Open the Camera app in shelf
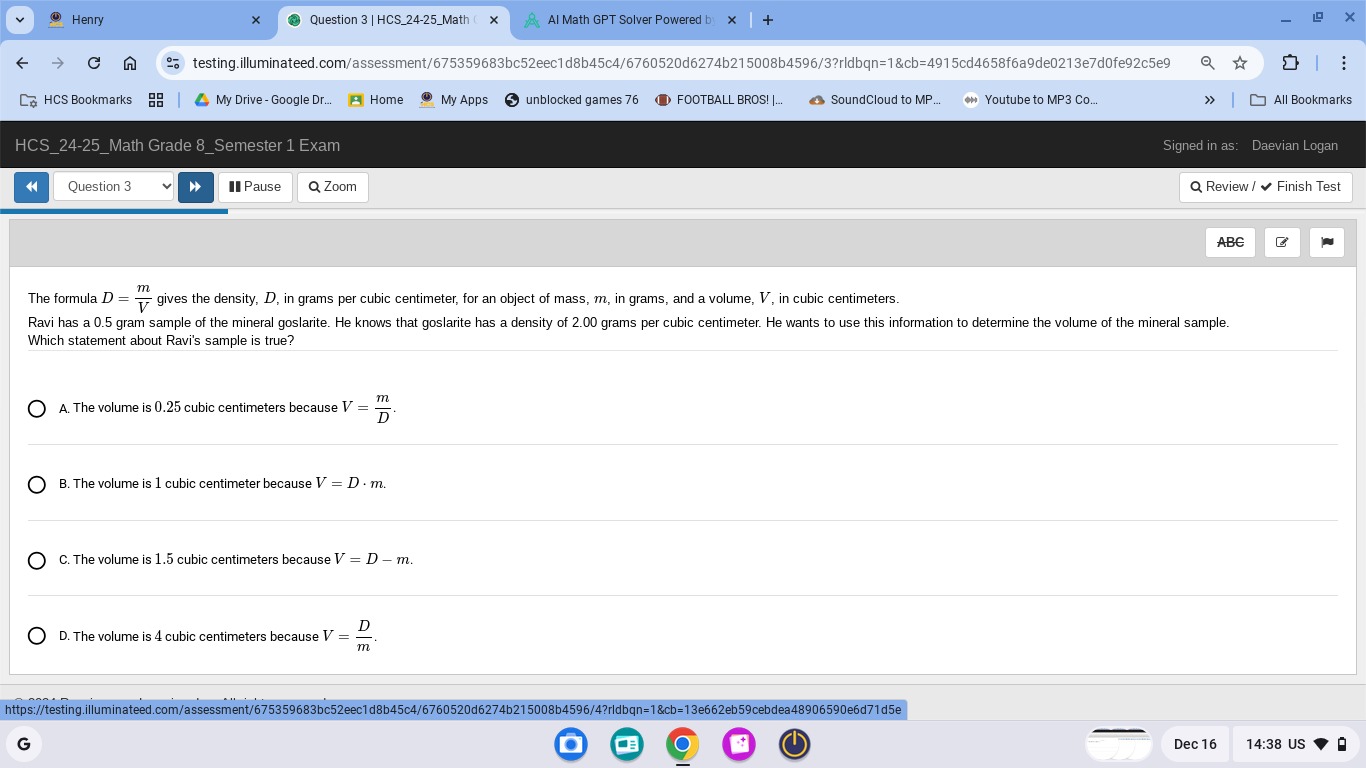This screenshot has width=1366, height=768. point(571,744)
